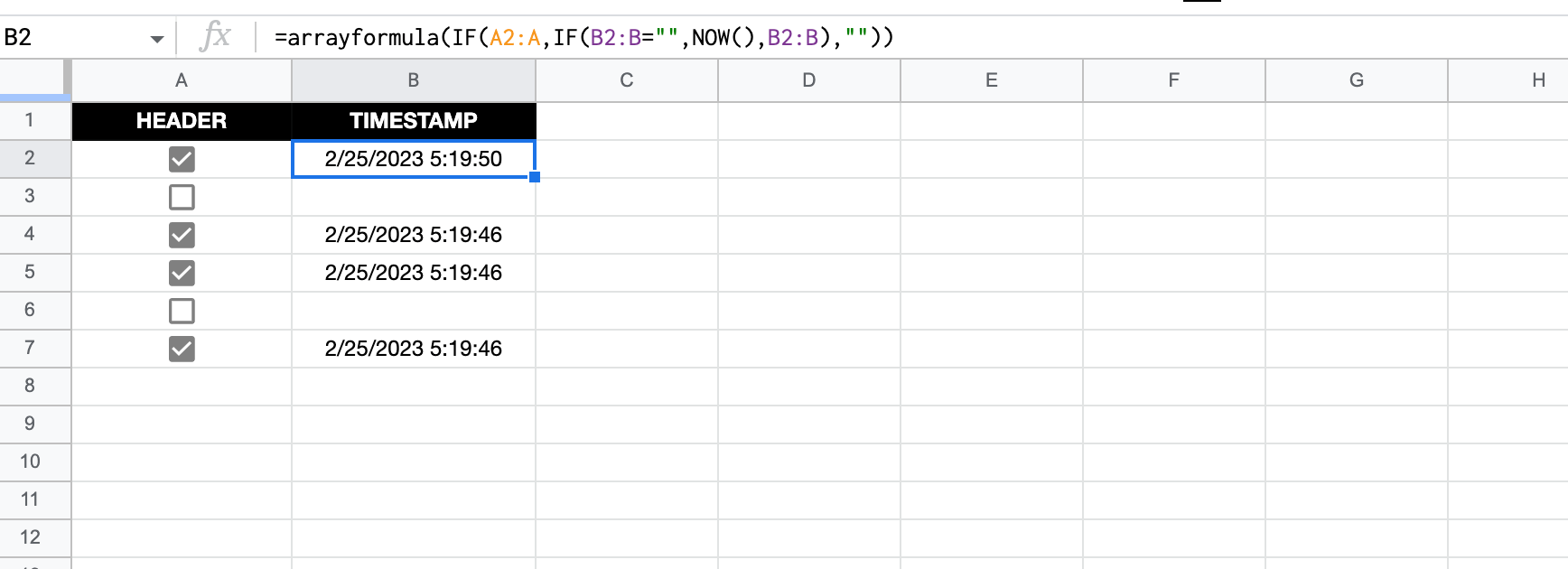Image resolution: width=1568 pixels, height=569 pixels.
Task: Select row 10 header
Action: coord(35,462)
